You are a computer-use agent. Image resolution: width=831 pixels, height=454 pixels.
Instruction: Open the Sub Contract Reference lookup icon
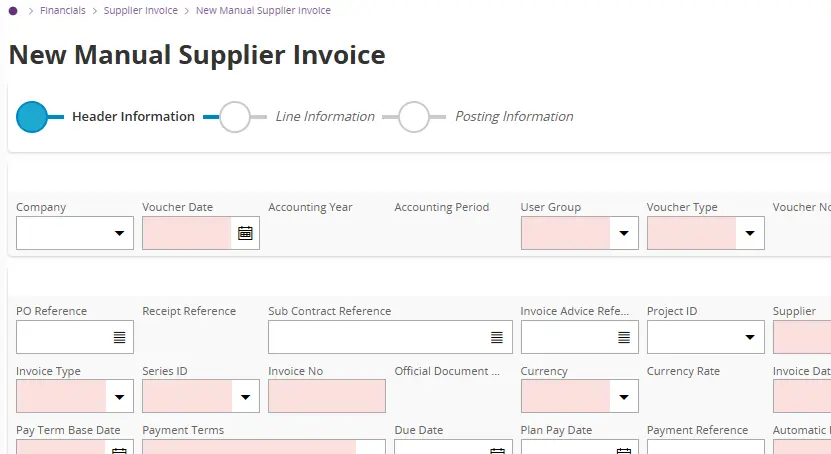(x=497, y=337)
